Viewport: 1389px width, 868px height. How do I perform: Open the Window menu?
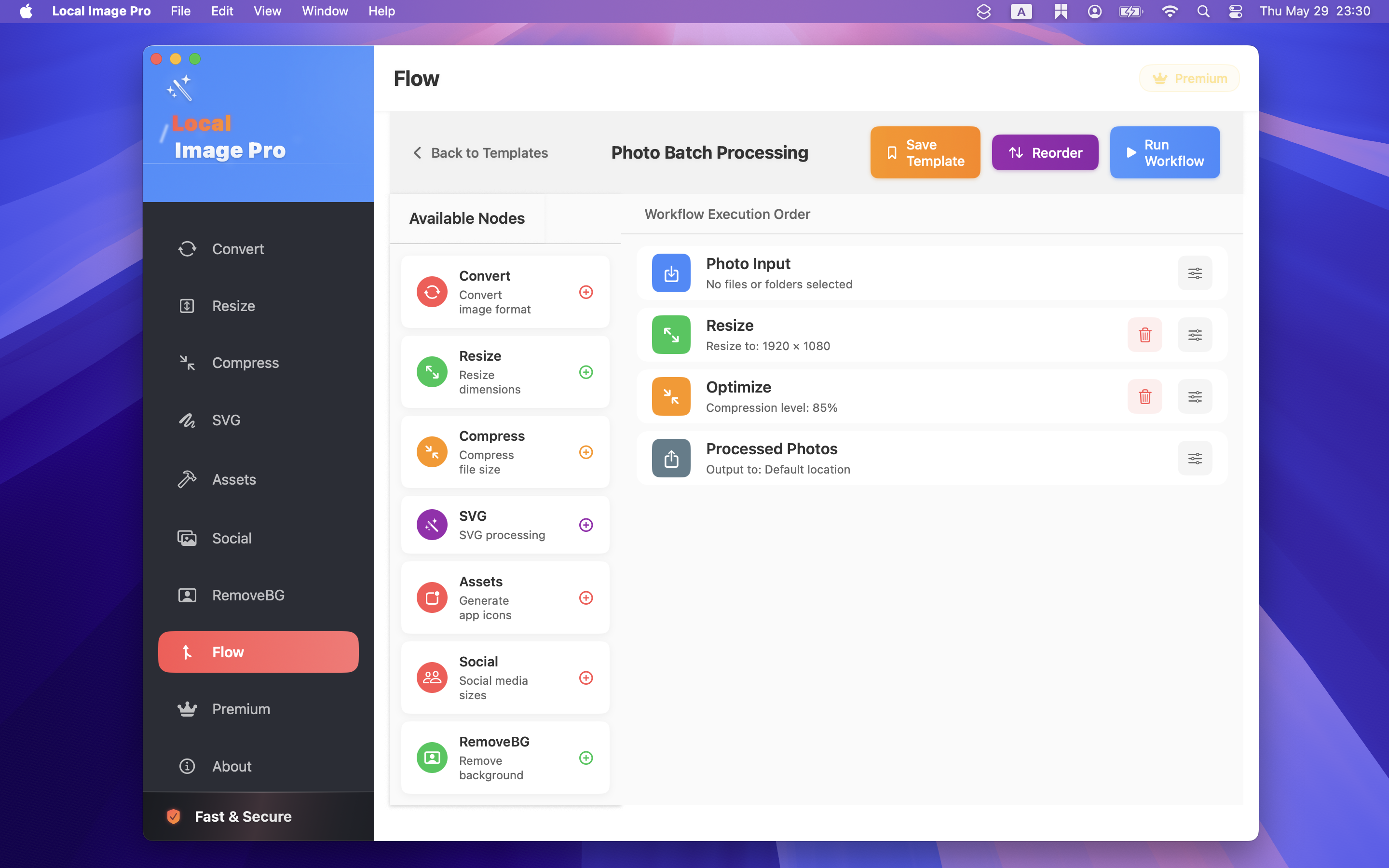tap(325, 12)
